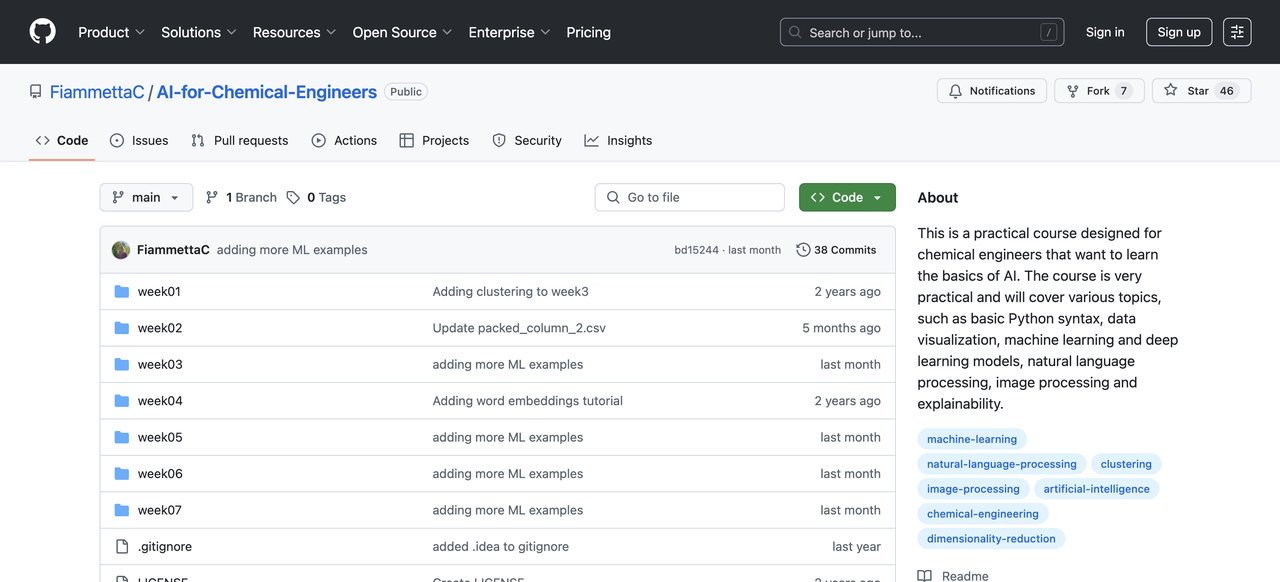Open the Projects tab
This screenshot has height=582, width=1280.
[434, 140]
